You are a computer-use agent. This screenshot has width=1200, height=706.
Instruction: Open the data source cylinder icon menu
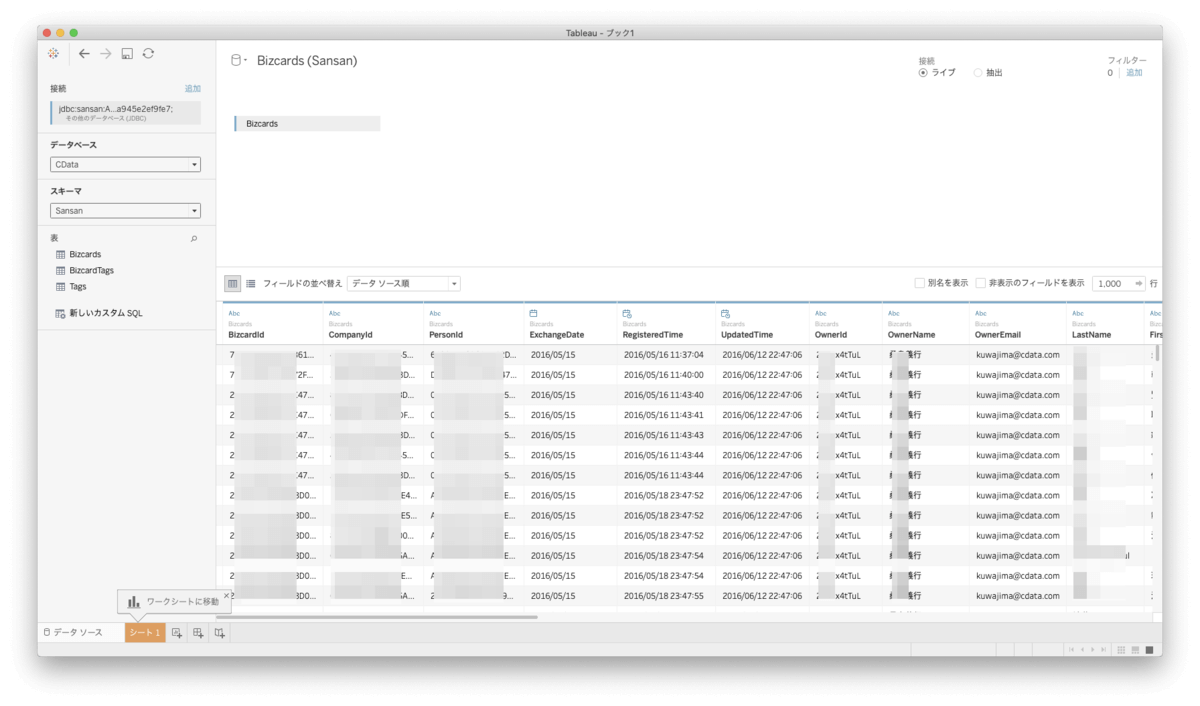(238, 60)
